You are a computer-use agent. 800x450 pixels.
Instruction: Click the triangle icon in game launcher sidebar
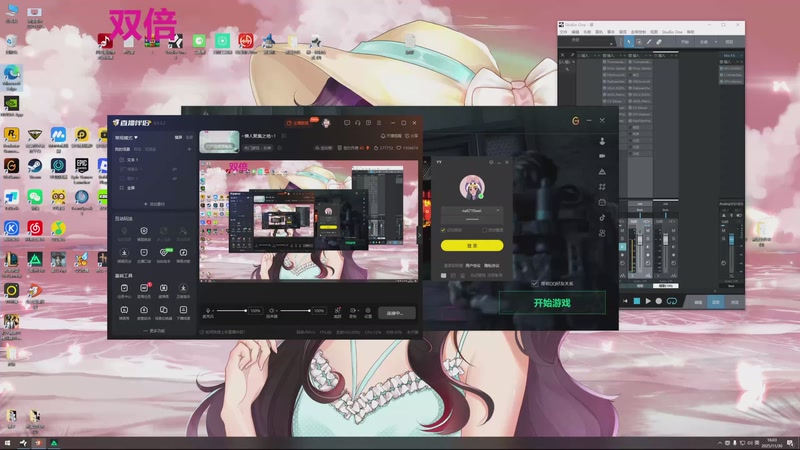click(602, 171)
